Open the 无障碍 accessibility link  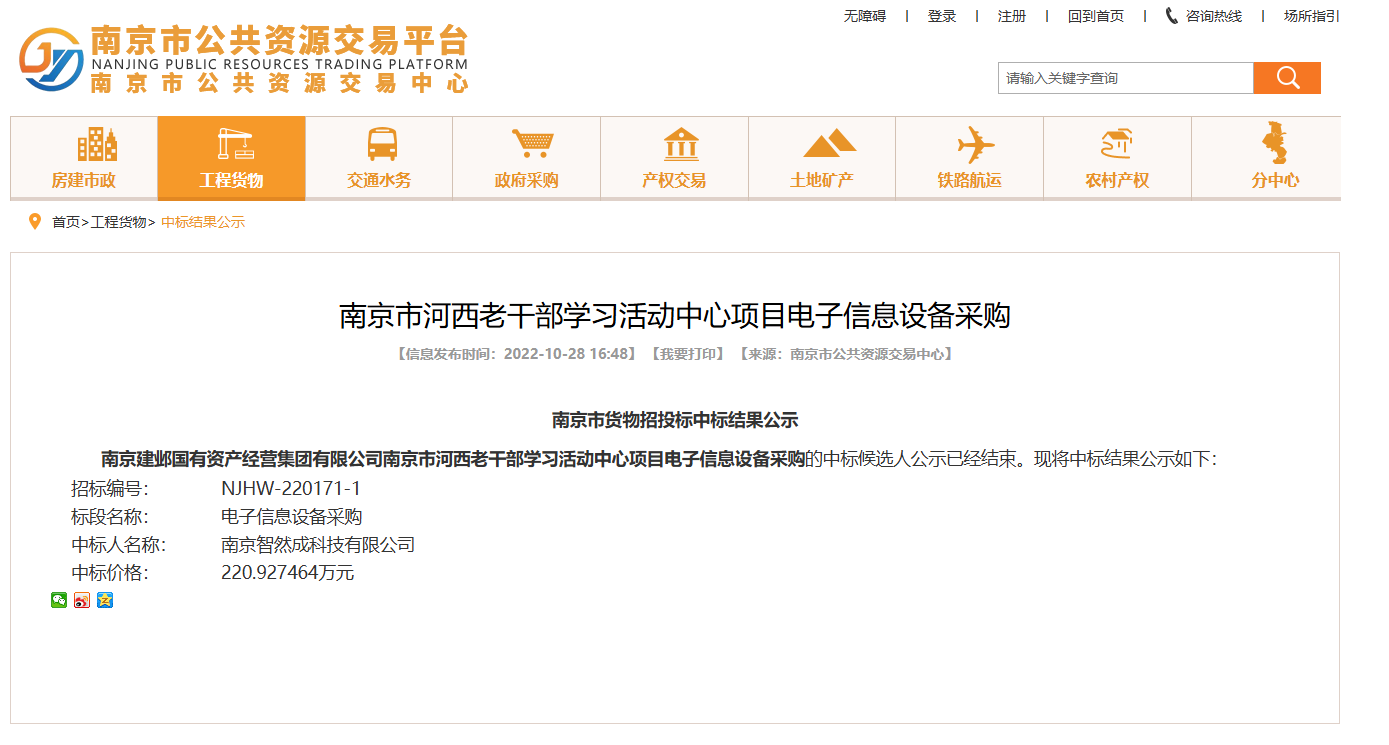(x=865, y=16)
